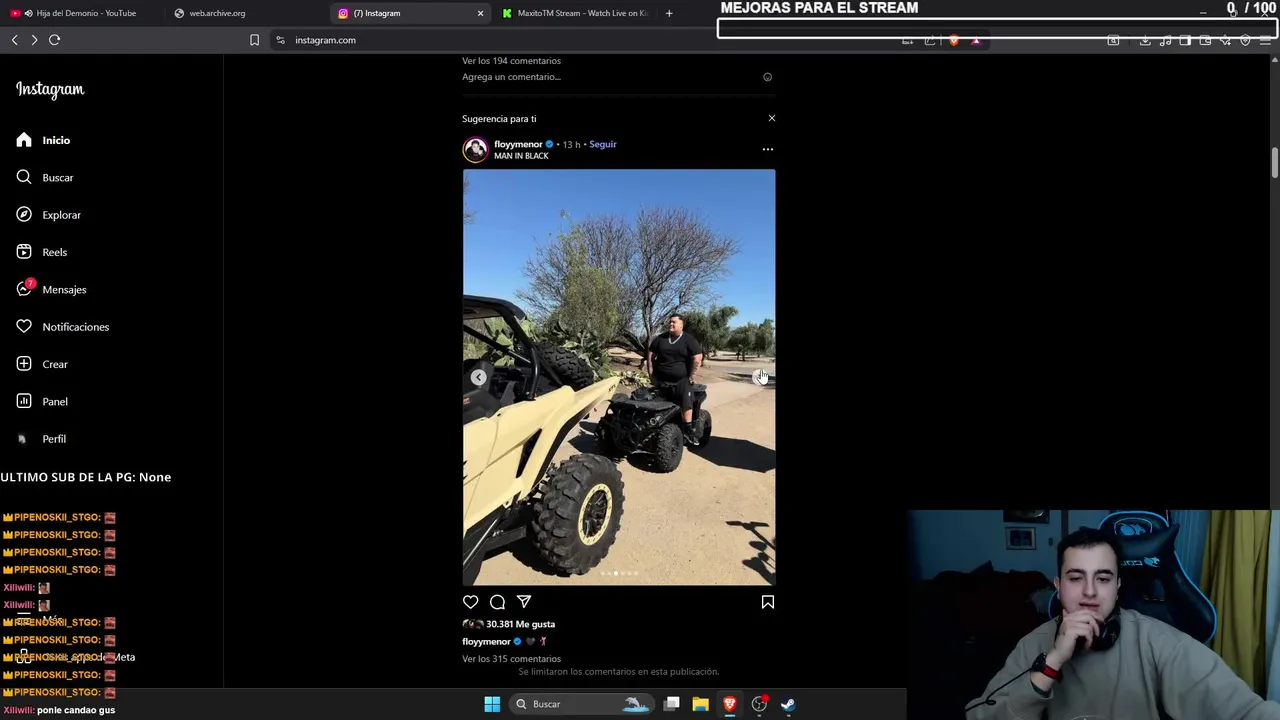Click the Instagram logo
Screen dimensions: 1280x720
(50, 89)
